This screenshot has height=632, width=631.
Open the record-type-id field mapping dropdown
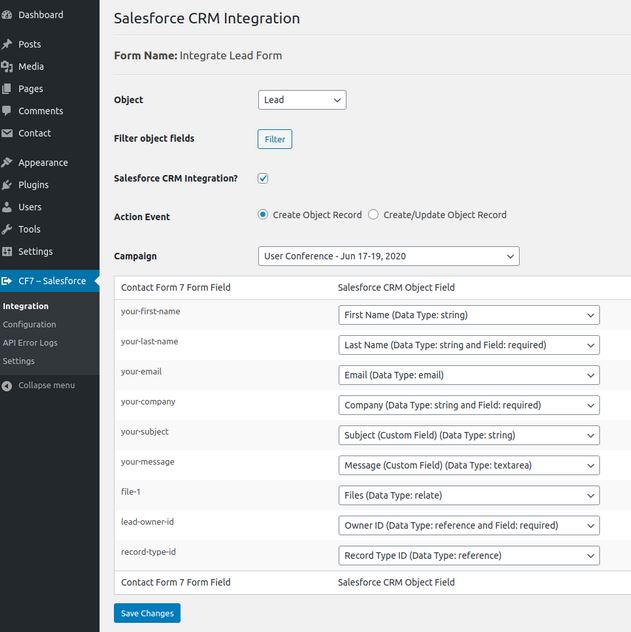pos(469,555)
